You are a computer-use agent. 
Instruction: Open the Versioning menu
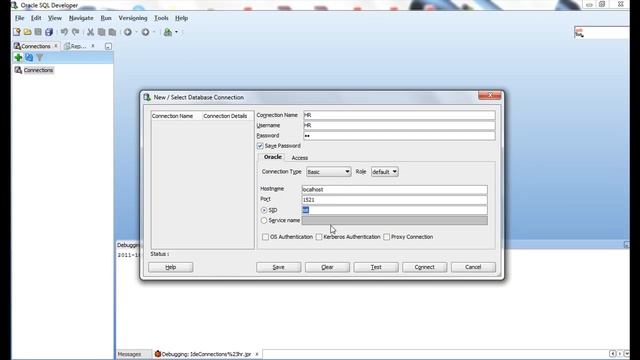click(x=133, y=18)
